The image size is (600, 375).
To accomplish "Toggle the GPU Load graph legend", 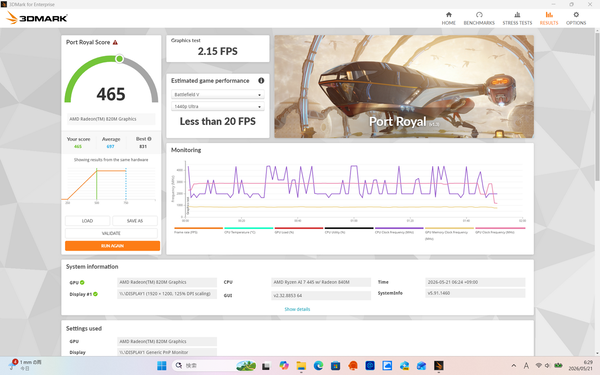I will [299, 230].
